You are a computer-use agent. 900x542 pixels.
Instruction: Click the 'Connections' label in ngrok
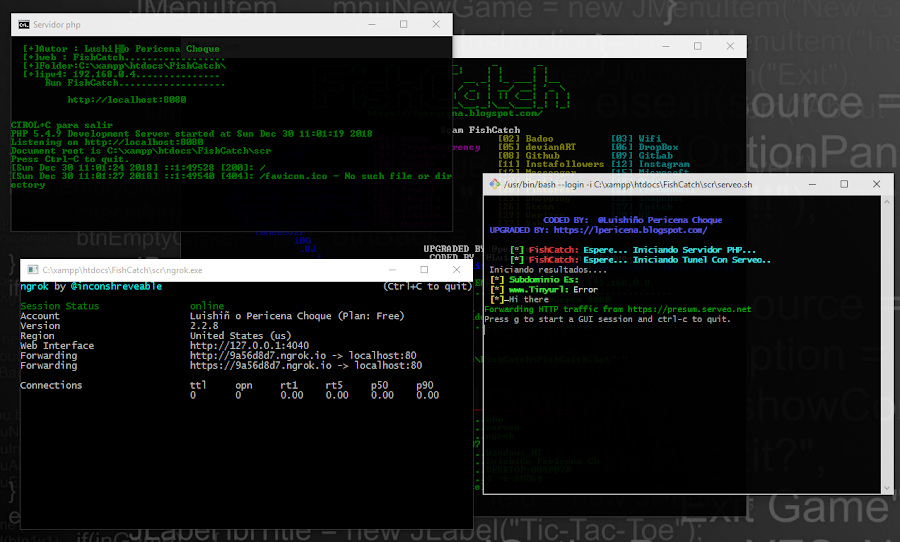pos(51,385)
